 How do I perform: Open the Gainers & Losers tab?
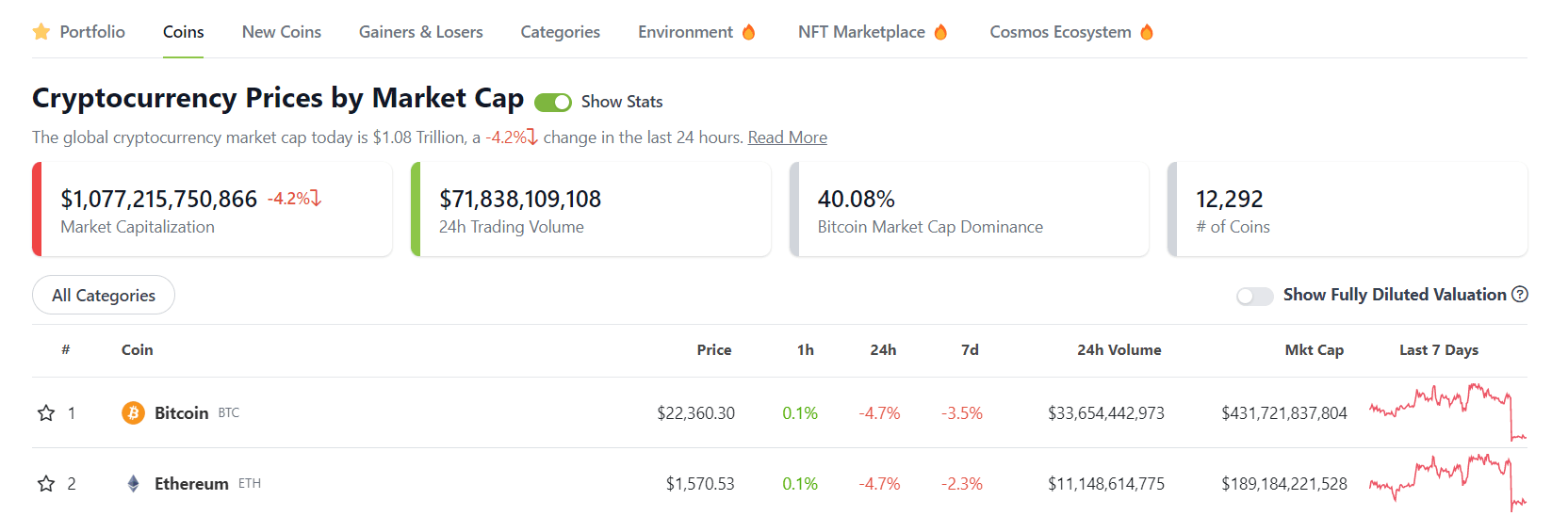coord(420,32)
